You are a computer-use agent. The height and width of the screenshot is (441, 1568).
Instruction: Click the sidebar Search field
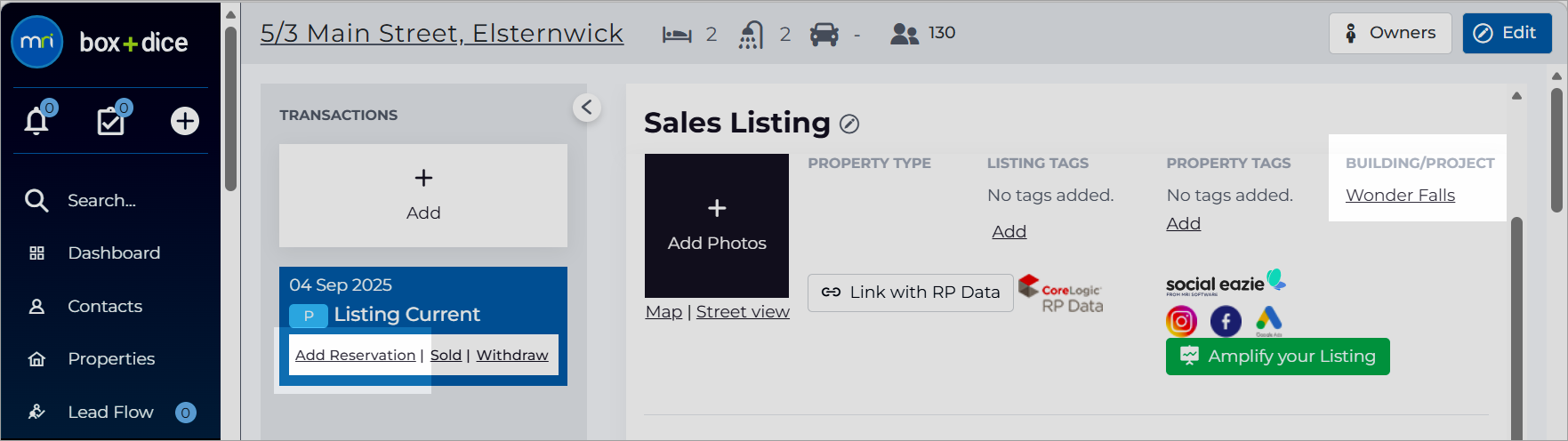click(x=111, y=200)
